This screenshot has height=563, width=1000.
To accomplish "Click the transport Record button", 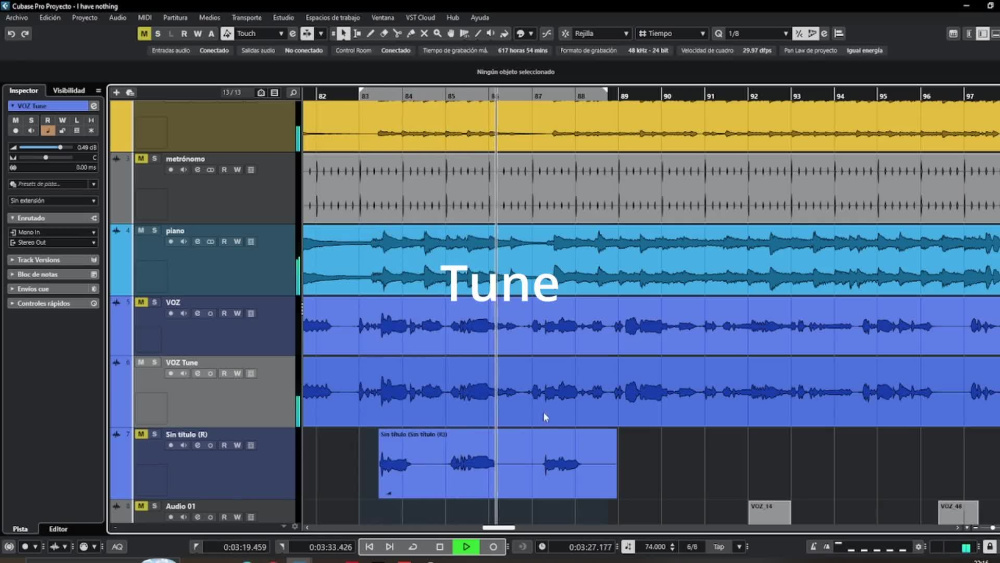I will tap(493, 547).
